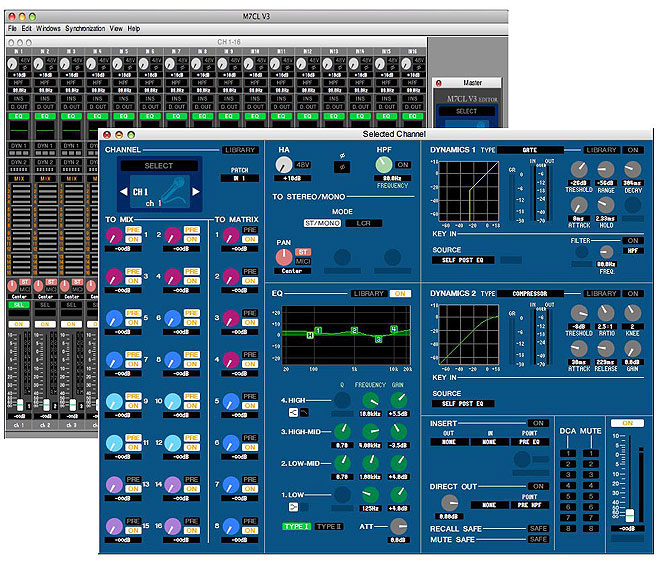Toggle the 48V phantom power button
The width and height of the screenshot is (660, 563).
pyautogui.click(x=303, y=165)
